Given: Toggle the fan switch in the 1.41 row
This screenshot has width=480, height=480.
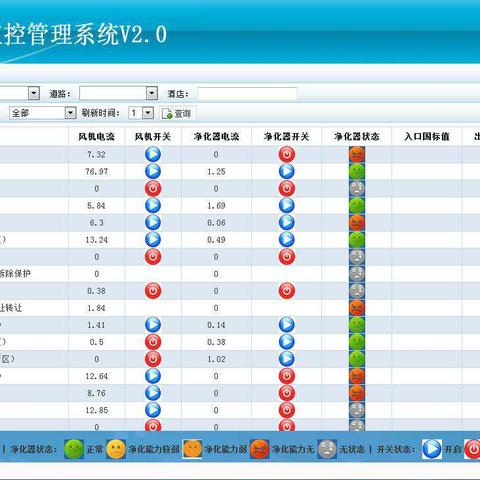Looking at the screenshot, I should click(153, 325).
